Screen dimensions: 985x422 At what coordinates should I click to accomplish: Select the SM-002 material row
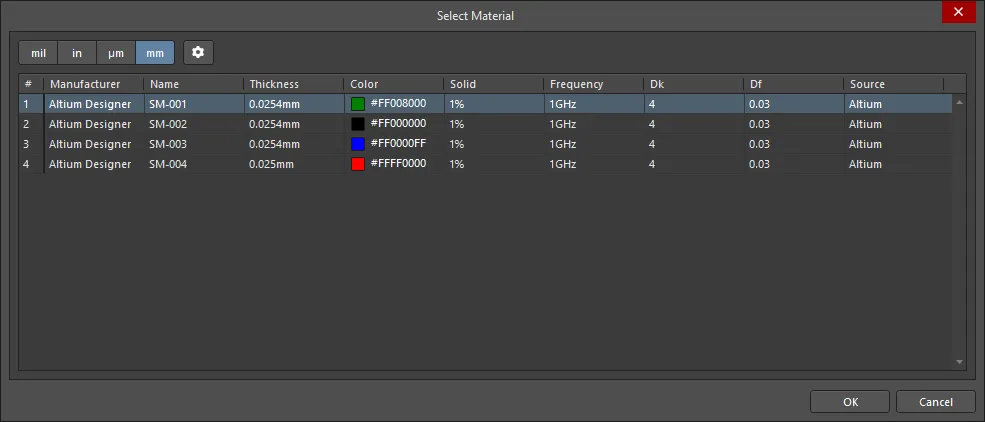(485, 124)
